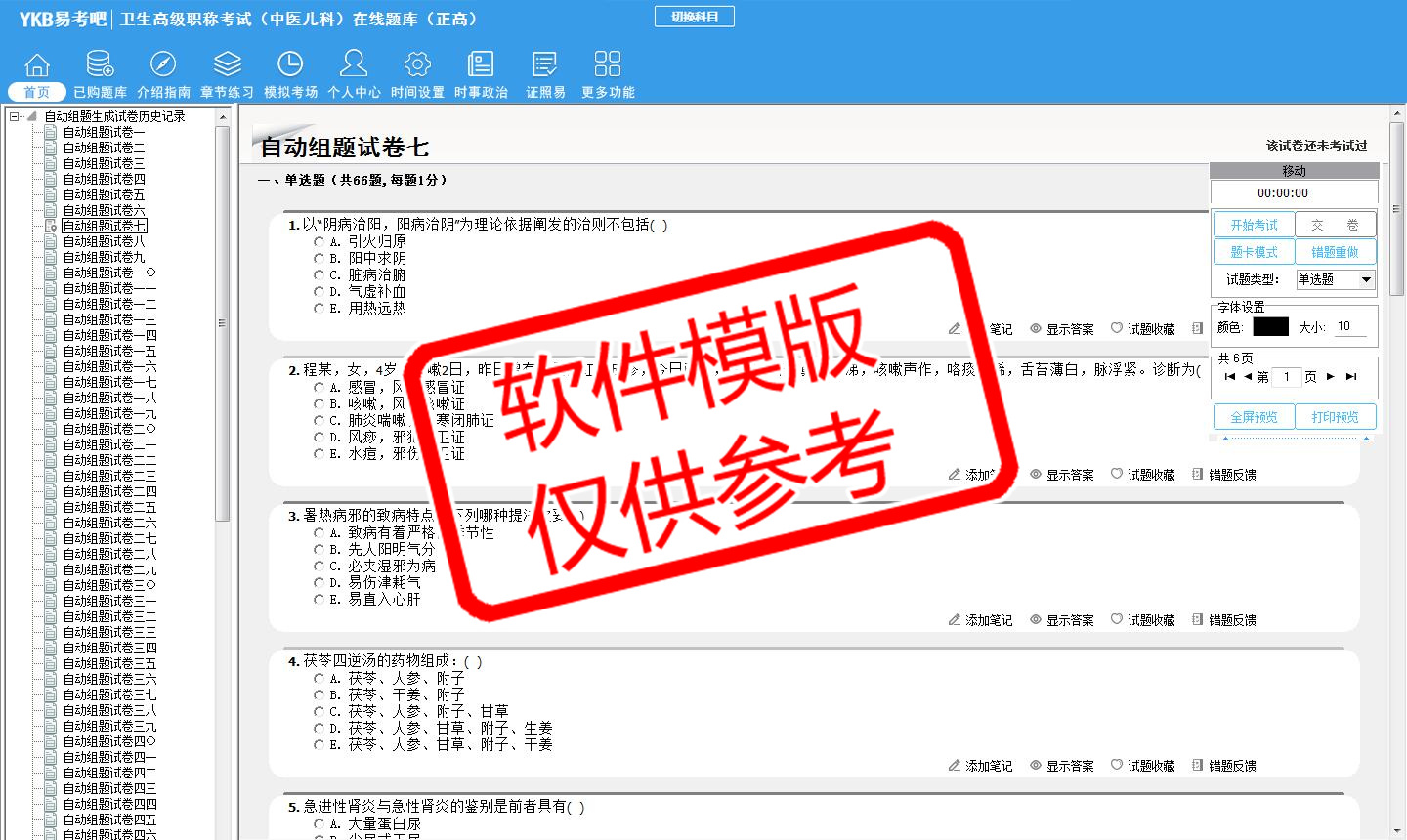Screen dimensions: 1407x840
Task: Open the 时事政治 news icon
Action: point(481,64)
